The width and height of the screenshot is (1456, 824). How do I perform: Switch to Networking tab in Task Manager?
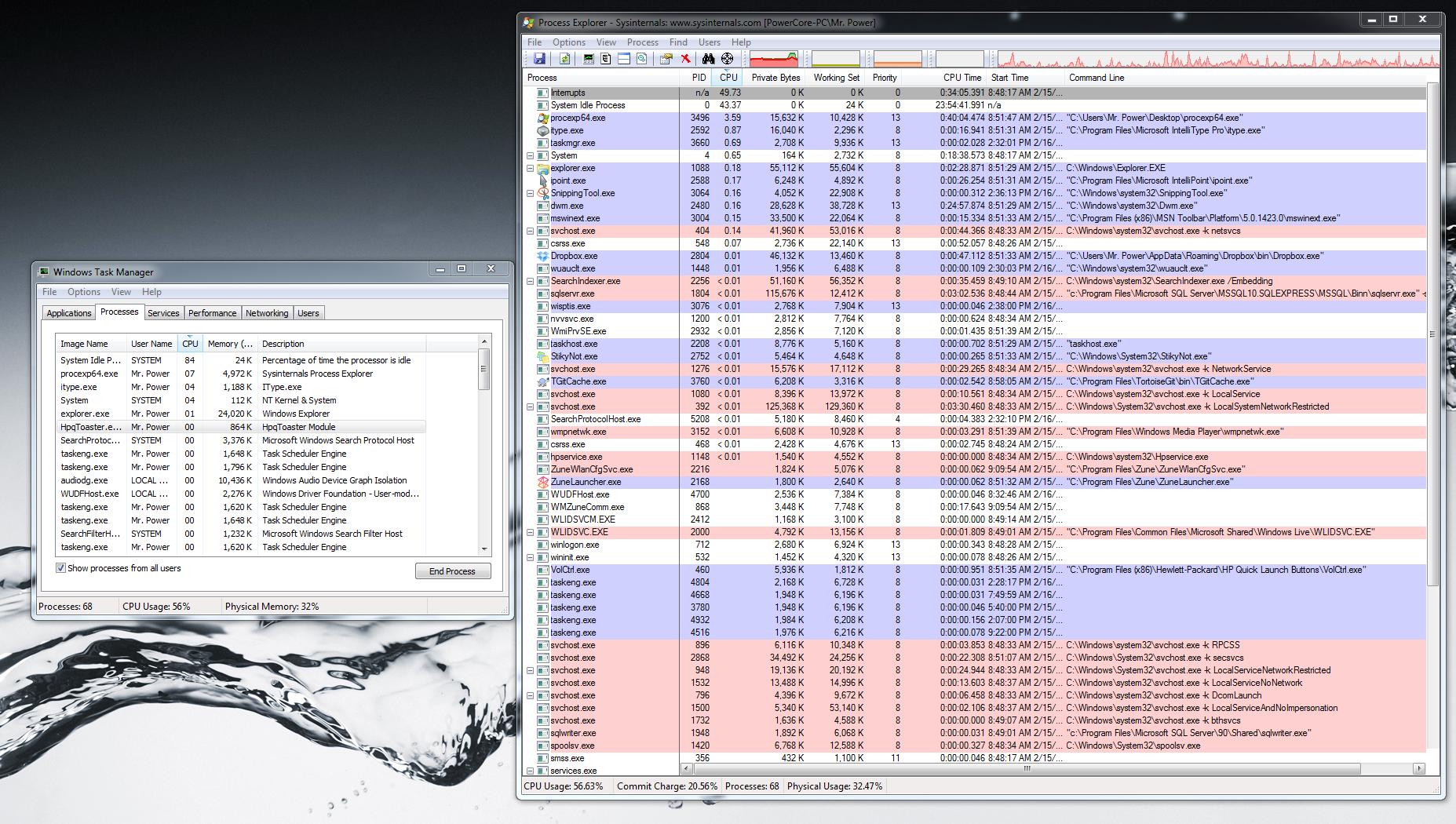[x=267, y=313]
